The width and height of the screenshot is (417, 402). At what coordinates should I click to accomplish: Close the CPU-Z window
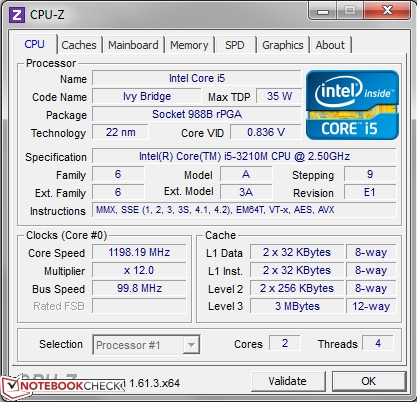(x=387, y=11)
